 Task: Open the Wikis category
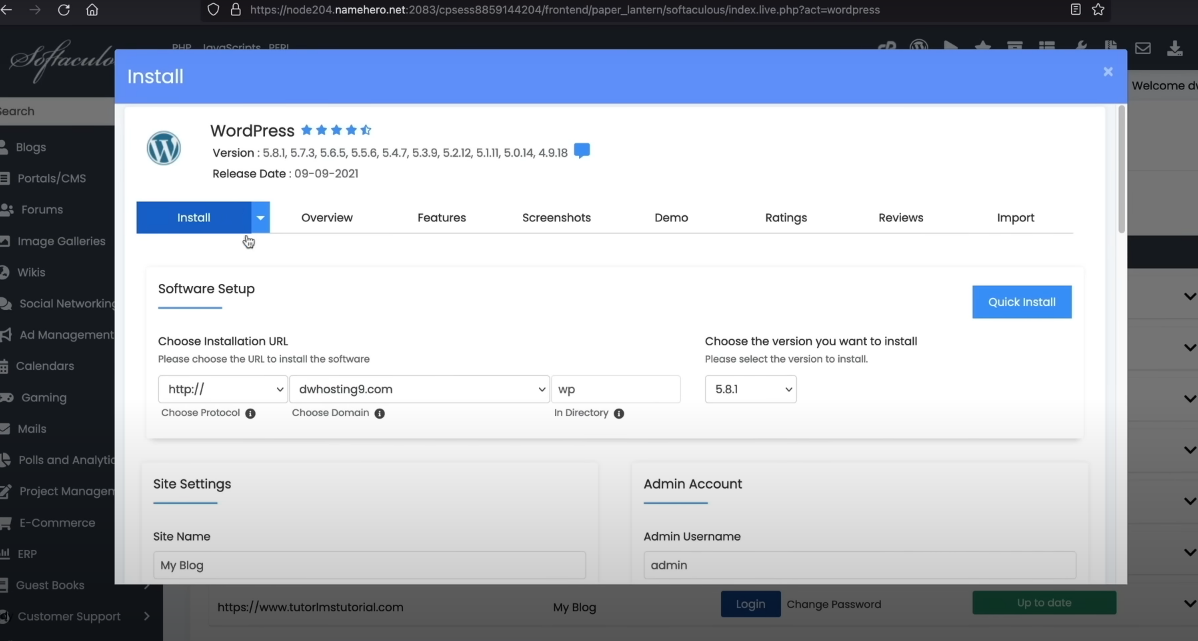(x=31, y=273)
